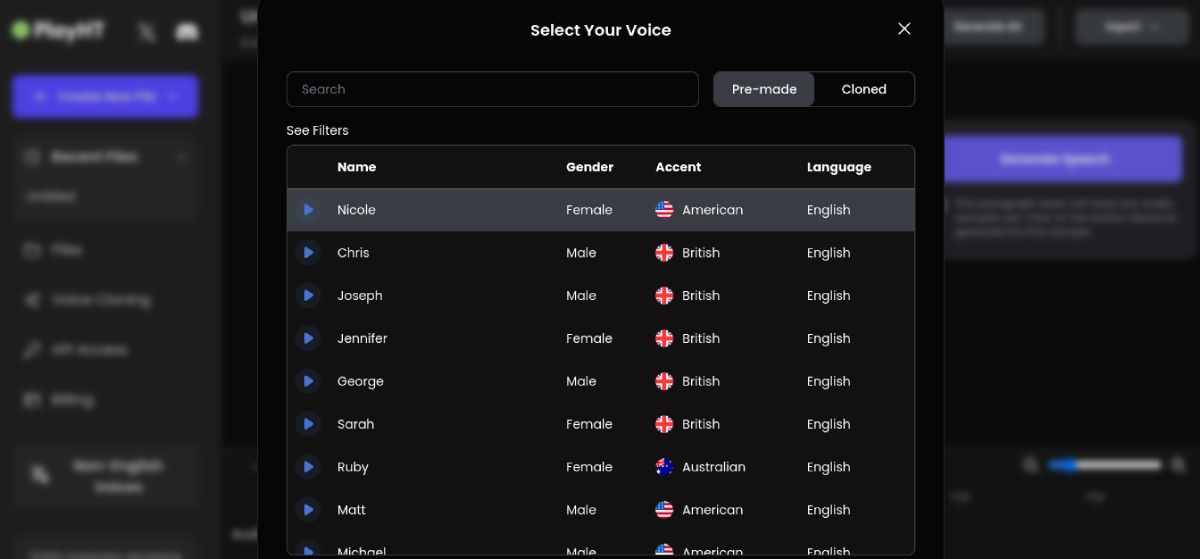Click Non-English Voices sidebar button
1200x559 pixels.
pos(105,477)
